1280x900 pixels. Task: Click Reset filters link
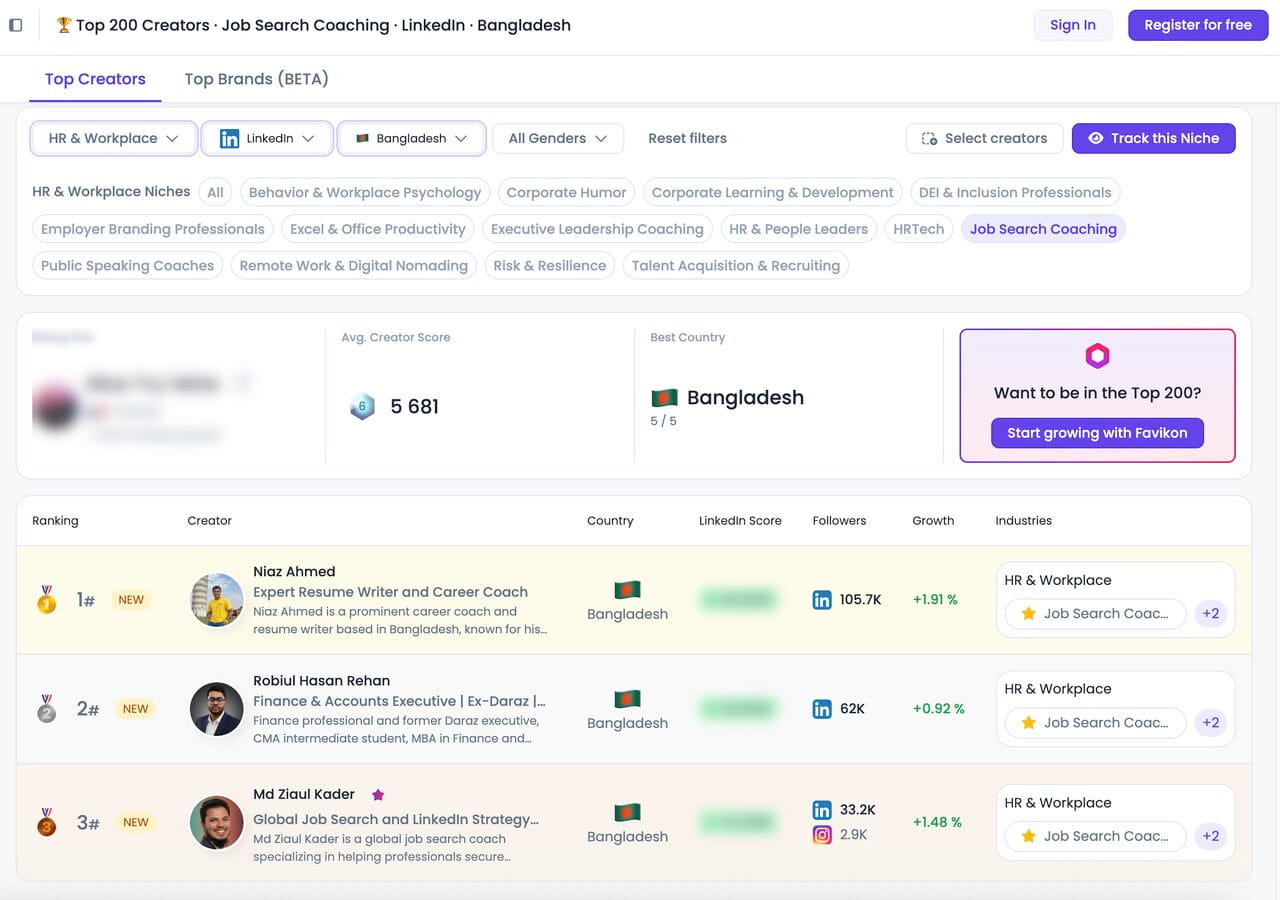[x=687, y=138]
